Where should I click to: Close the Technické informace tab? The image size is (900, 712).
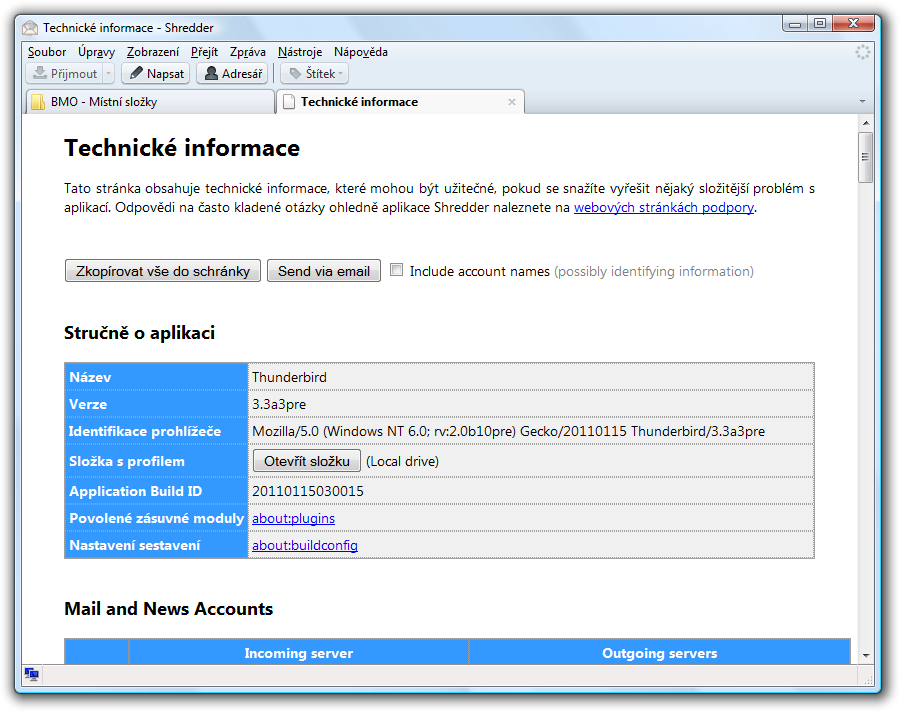511,102
